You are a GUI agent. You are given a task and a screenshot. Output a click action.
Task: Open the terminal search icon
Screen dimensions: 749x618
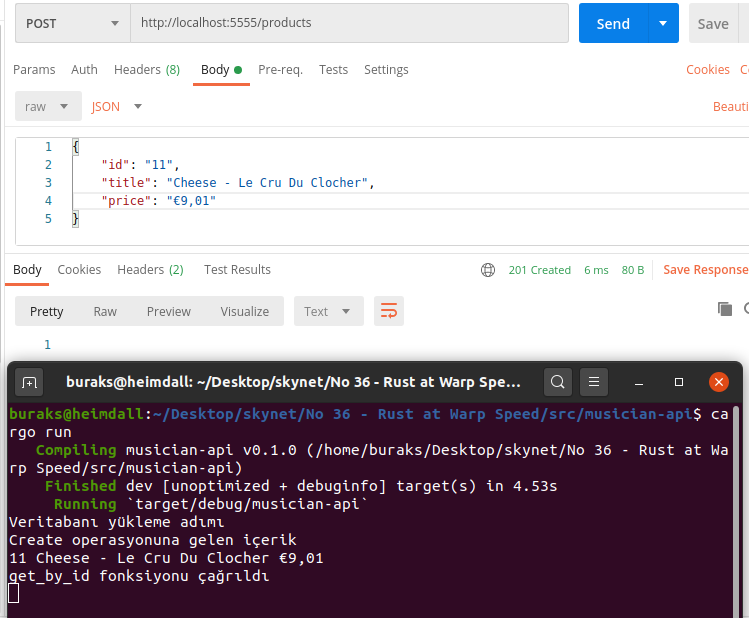(x=558, y=382)
